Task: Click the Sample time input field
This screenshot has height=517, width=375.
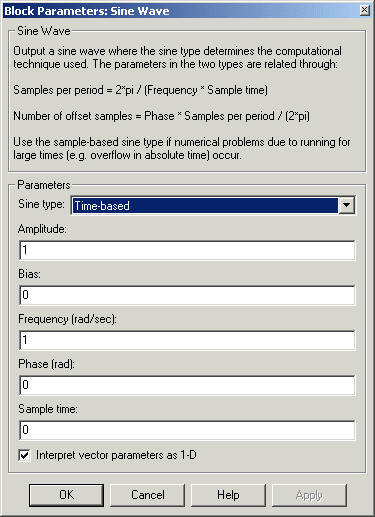Action: (187, 430)
